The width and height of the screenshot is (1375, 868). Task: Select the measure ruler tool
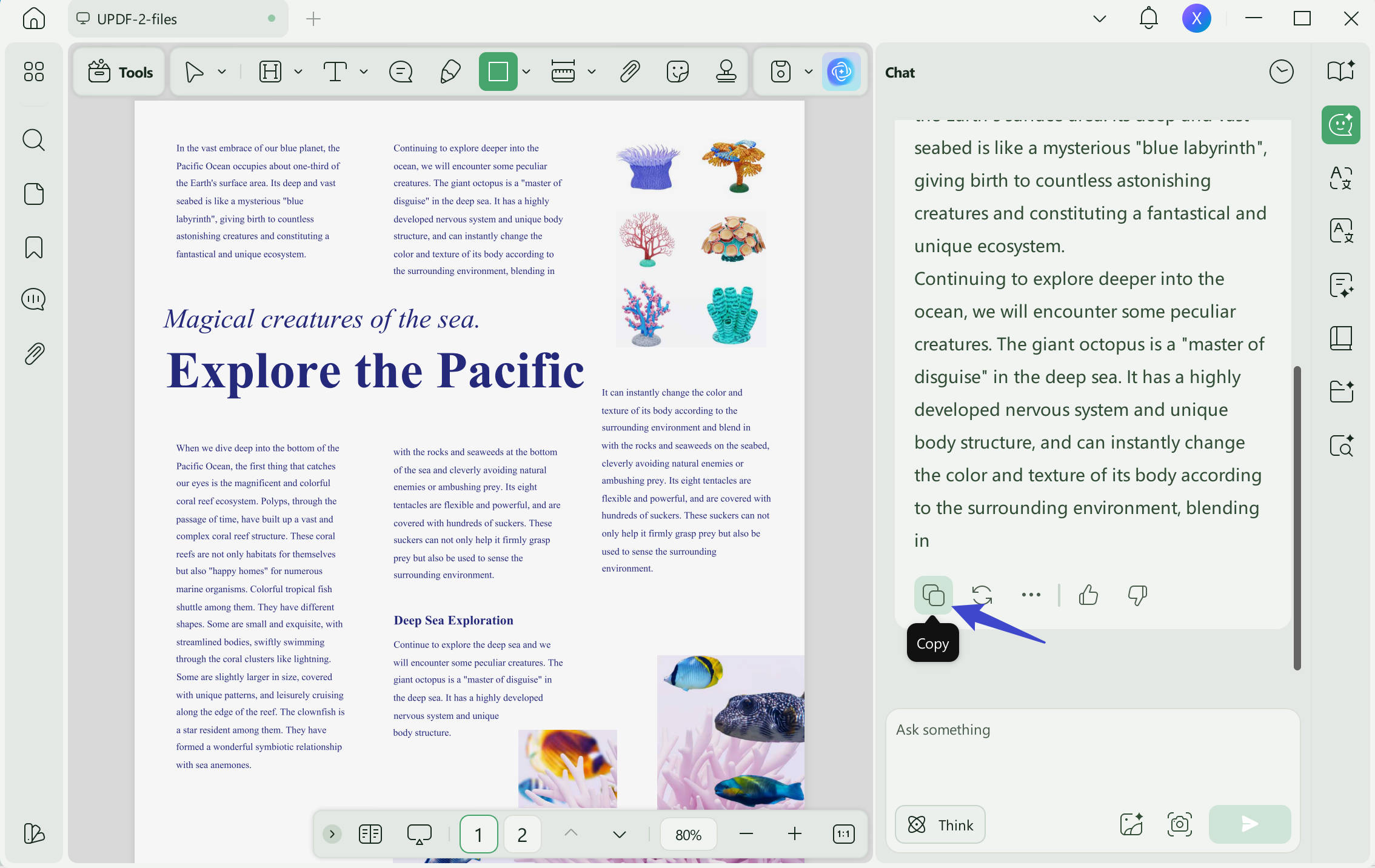point(563,72)
